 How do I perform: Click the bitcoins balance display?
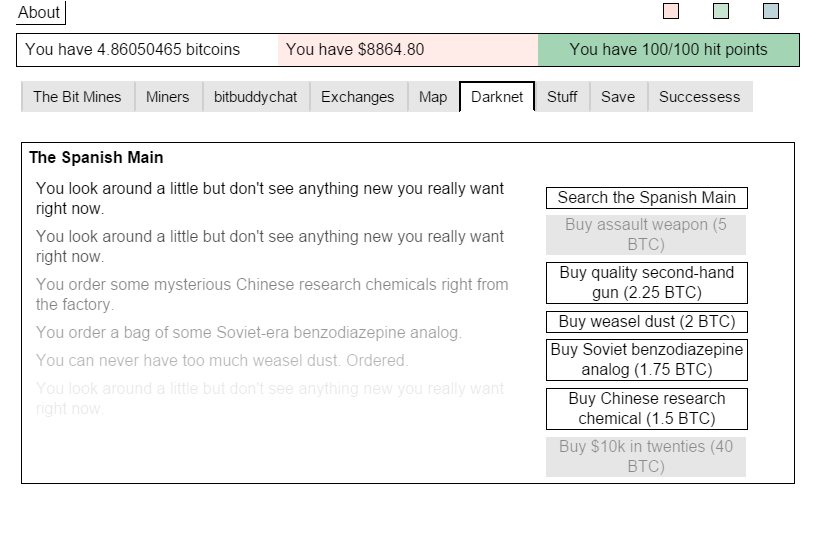pyautogui.click(x=148, y=50)
